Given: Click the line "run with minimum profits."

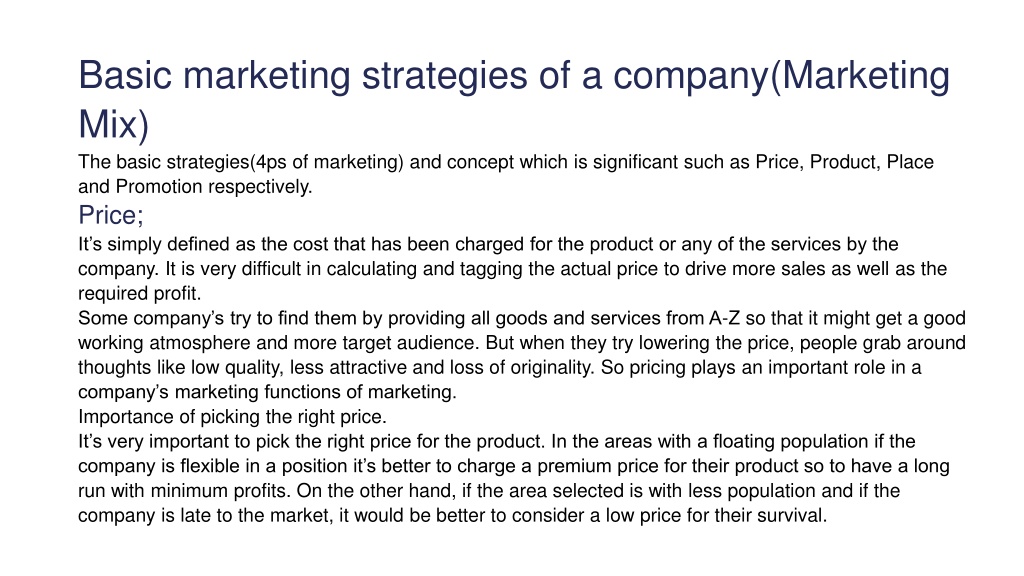Looking at the screenshot, I should coord(489,491).
